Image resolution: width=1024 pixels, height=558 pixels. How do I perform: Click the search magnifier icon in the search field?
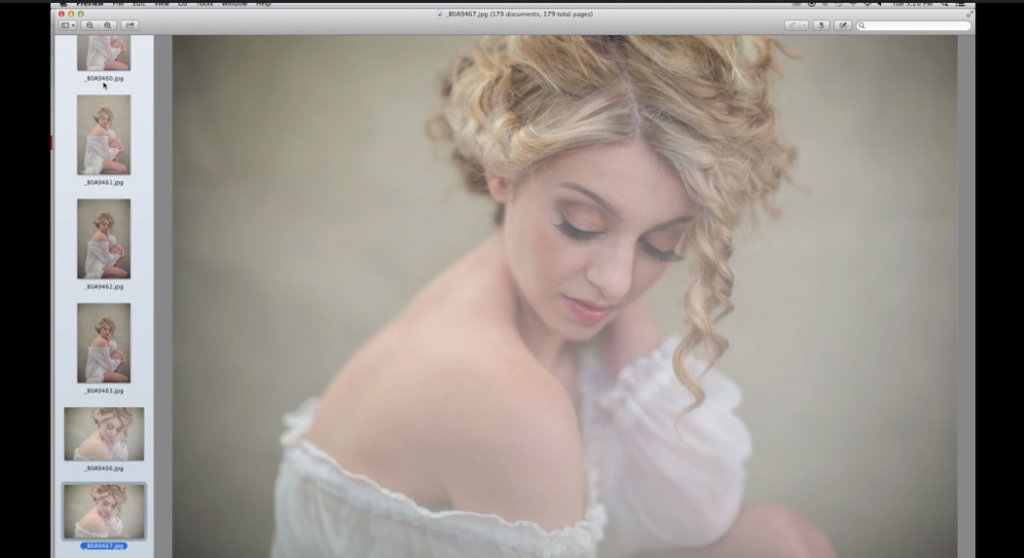click(862, 25)
